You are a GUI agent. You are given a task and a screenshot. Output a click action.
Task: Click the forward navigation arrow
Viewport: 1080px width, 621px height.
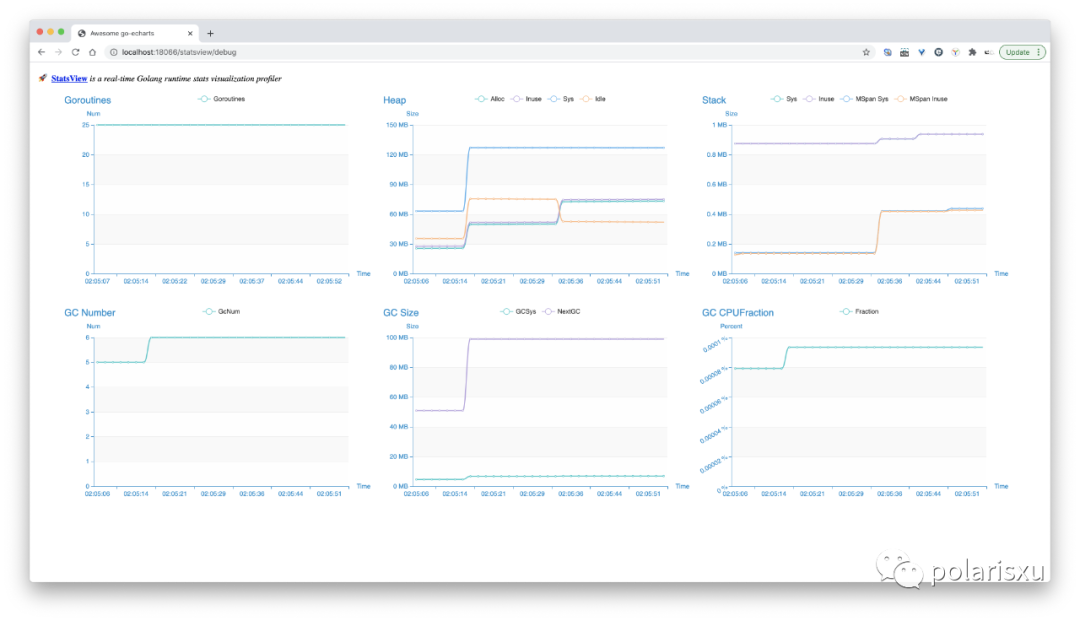coord(59,52)
